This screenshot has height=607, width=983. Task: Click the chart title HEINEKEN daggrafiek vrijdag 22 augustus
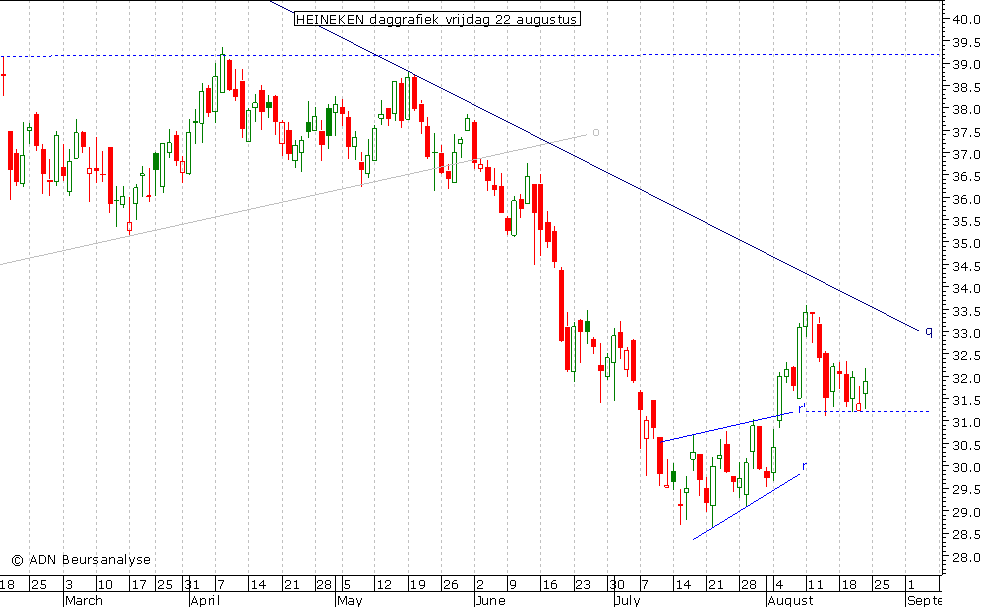click(437, 19)
